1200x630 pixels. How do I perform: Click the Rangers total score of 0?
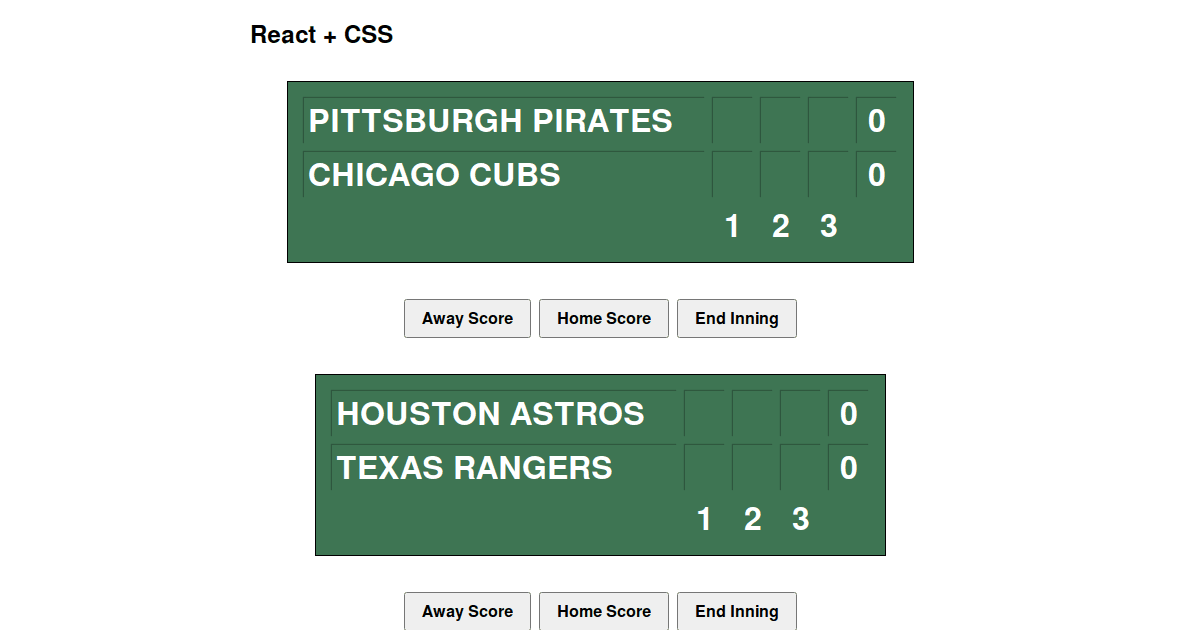click(848, 467)
